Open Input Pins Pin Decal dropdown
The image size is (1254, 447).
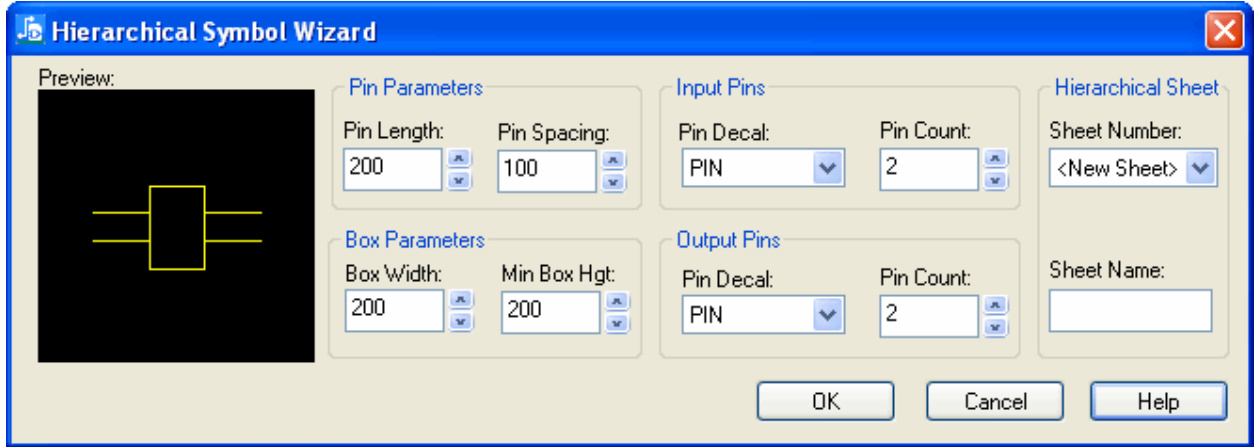[x=826, y=169]
